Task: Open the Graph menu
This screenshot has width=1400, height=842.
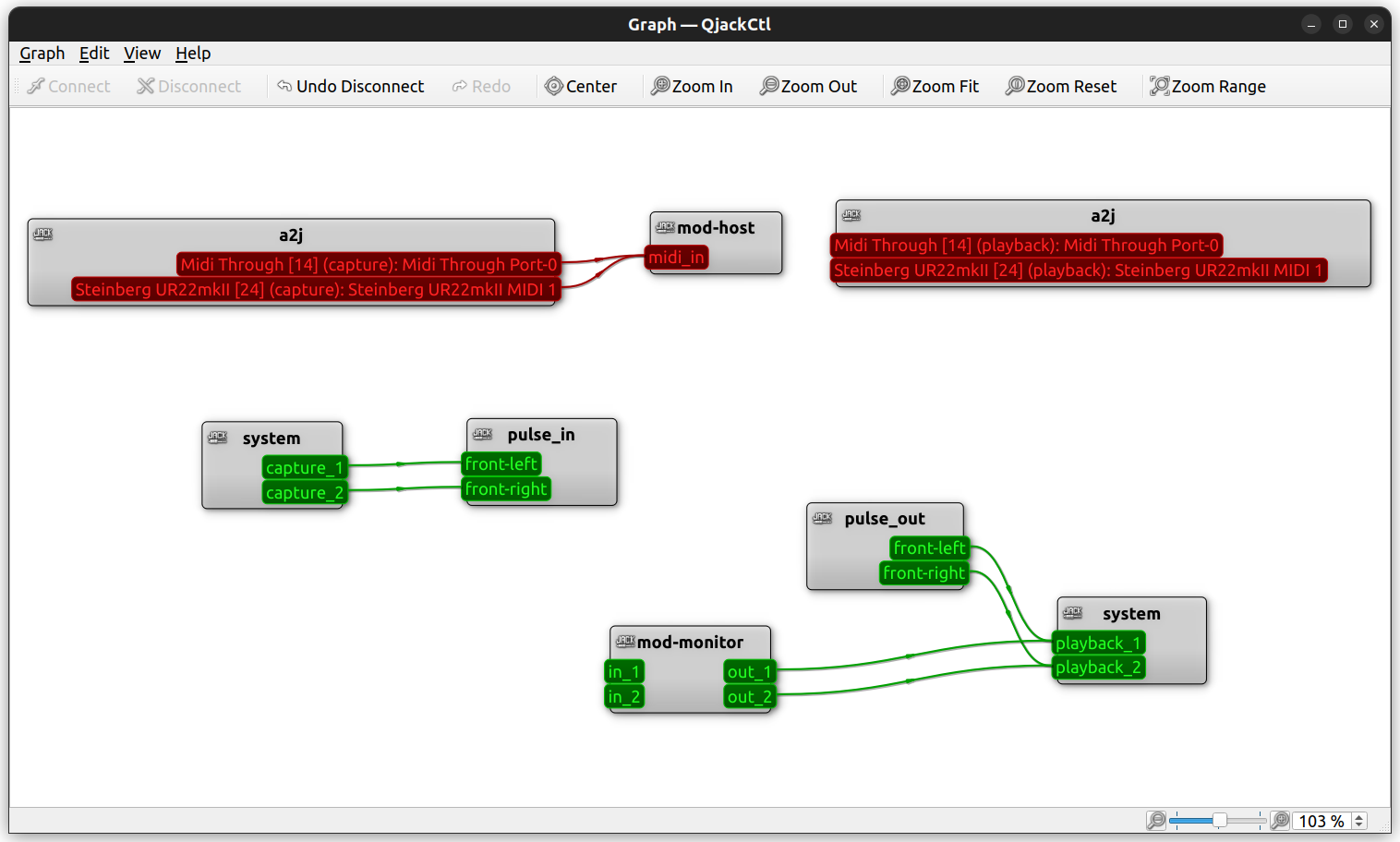Action: [x=42, y=53]
